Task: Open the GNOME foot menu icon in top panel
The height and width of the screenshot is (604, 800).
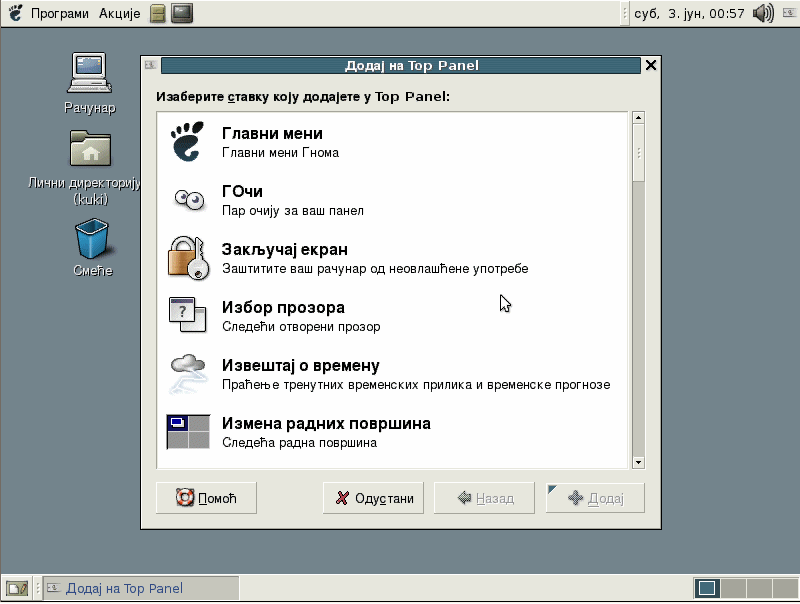Action: tap(16, 13)
